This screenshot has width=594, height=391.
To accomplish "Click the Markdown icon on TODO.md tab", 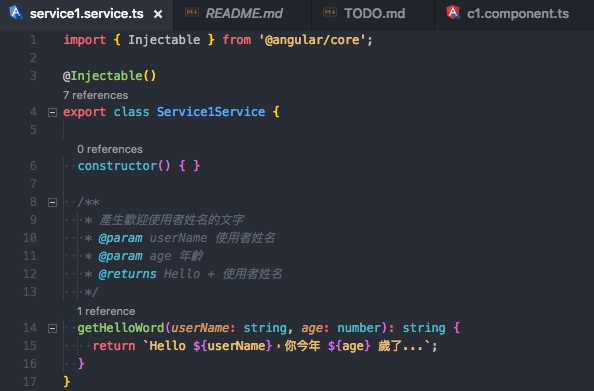I will [330, 13].
